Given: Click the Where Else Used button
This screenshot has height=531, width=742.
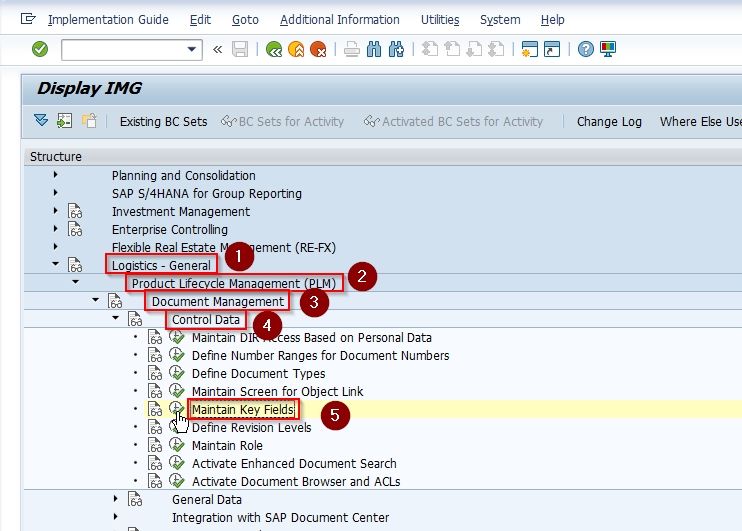Looking at the screenshot, I should (x=700, y=122).
